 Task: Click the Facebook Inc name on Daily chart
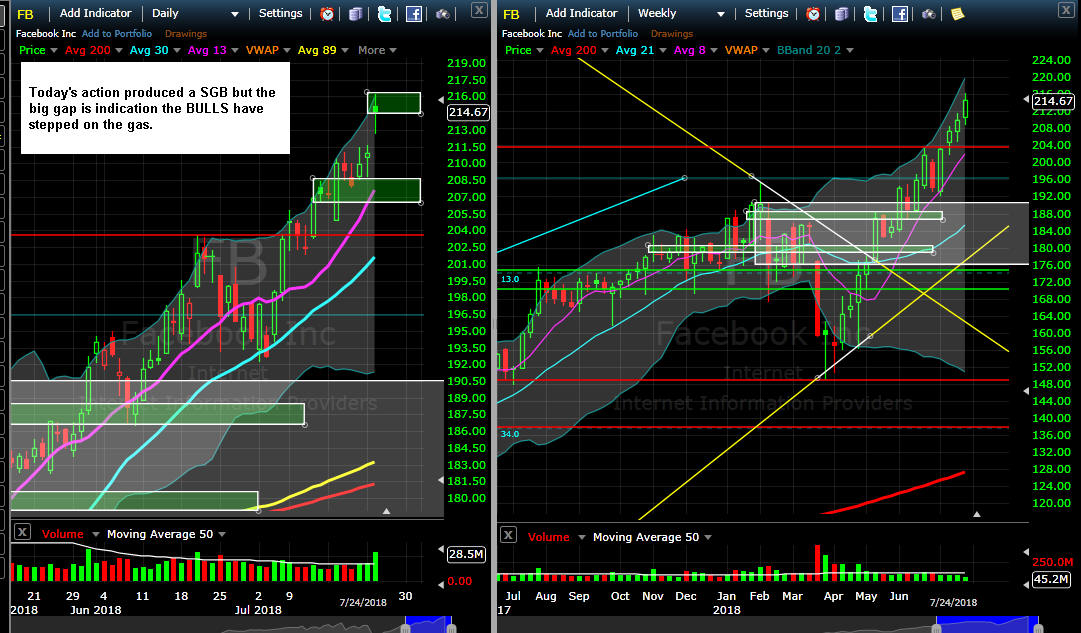point(46,33)
